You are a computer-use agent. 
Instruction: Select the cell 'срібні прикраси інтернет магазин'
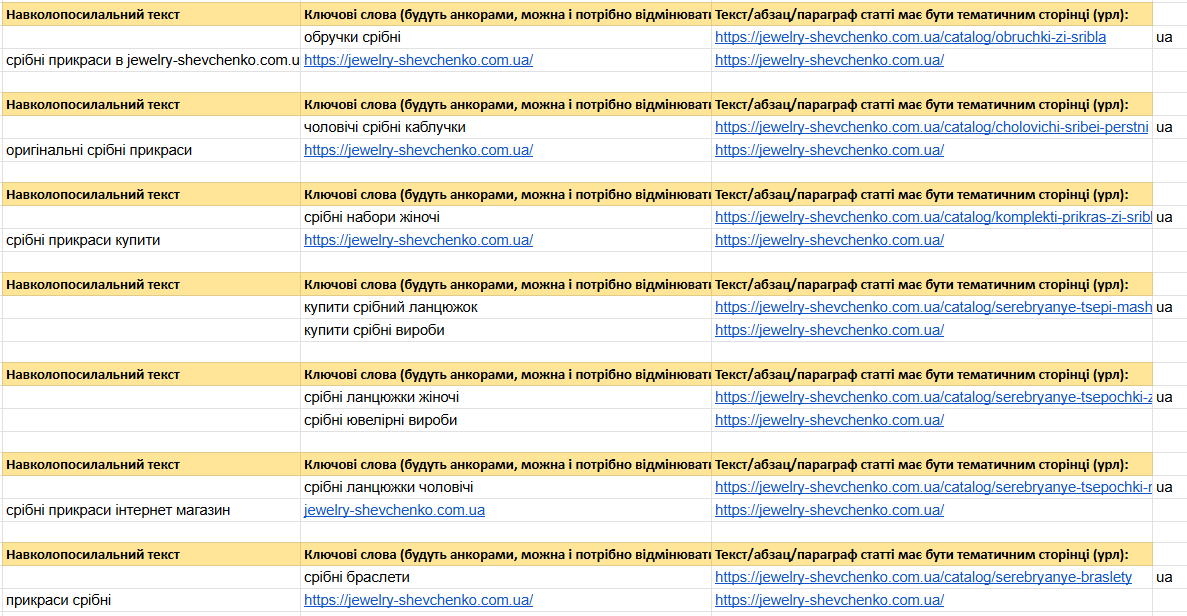[151, 510]
